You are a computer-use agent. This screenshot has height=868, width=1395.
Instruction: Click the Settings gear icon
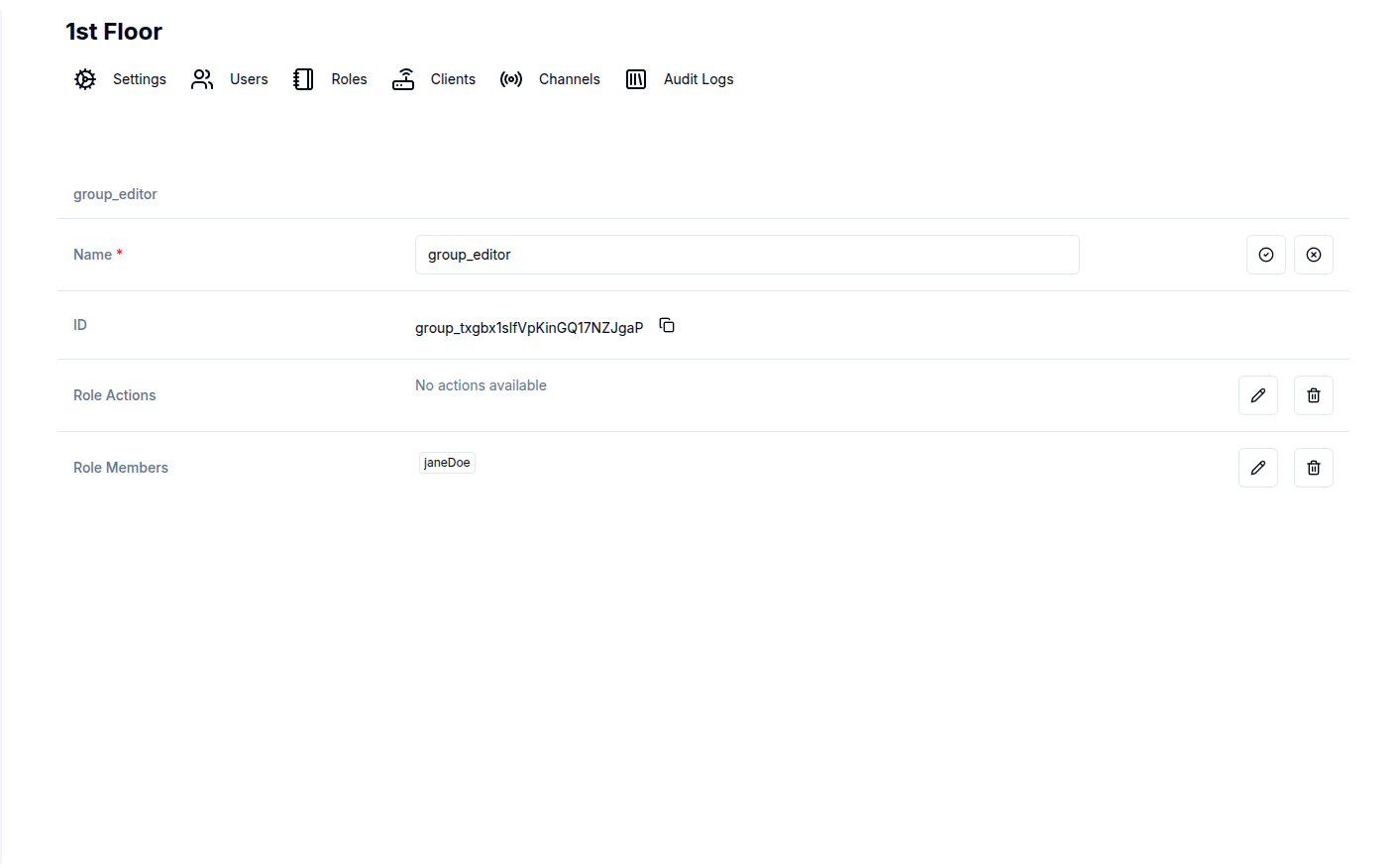click(85, 79)
